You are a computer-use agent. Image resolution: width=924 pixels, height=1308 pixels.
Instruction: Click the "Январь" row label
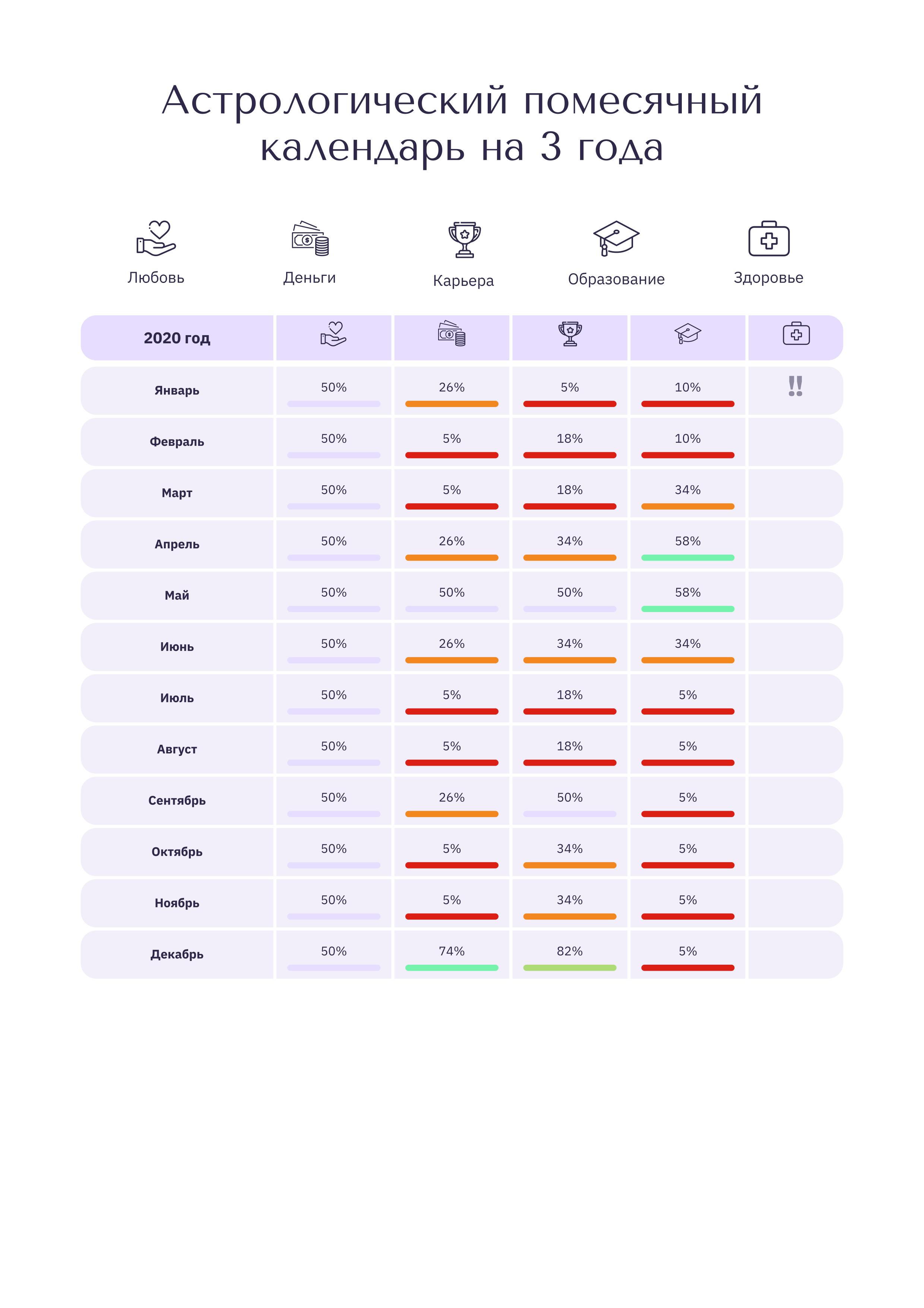click(x=177, y=391)
